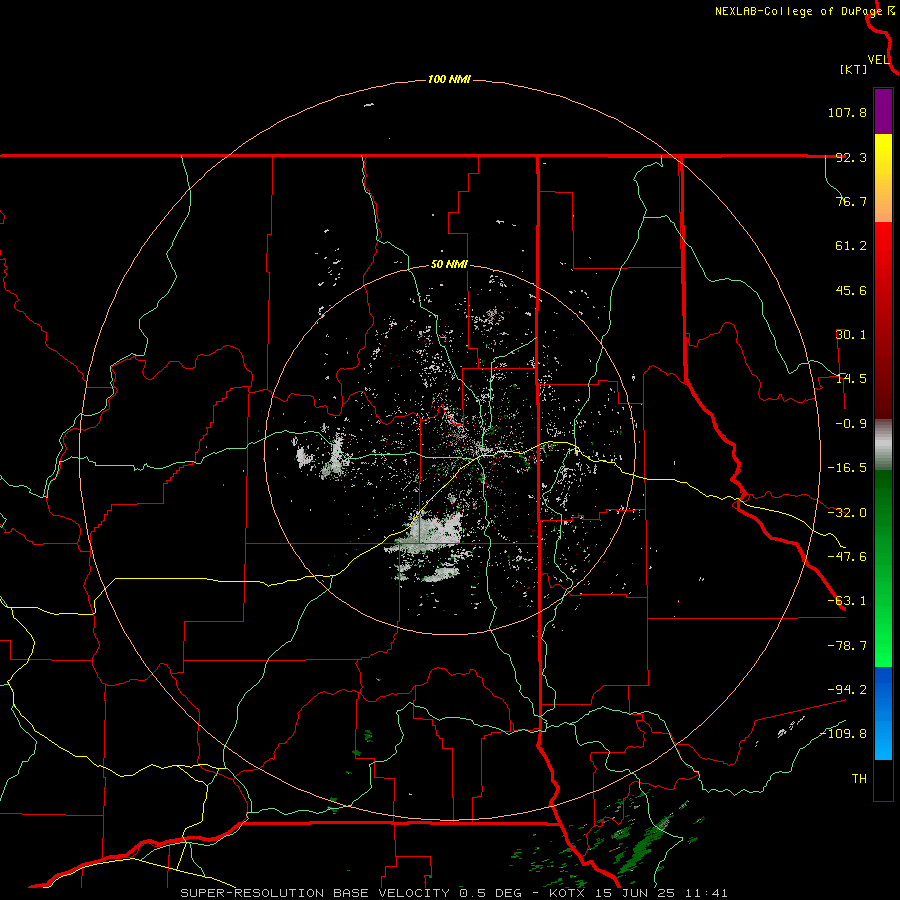
Task: Click the VEL legend title
Action: [878, 60]
